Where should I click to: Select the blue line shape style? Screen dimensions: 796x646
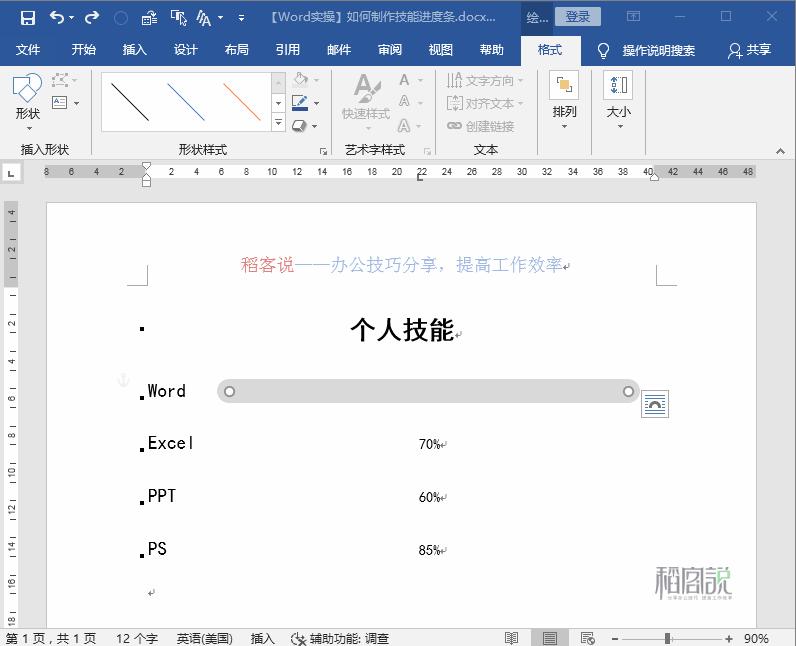[x=186, y=102]
